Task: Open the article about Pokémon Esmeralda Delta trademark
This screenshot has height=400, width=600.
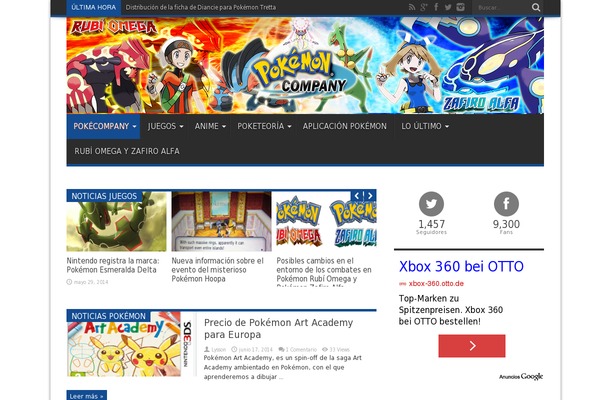Action: [x=113, y=265]
